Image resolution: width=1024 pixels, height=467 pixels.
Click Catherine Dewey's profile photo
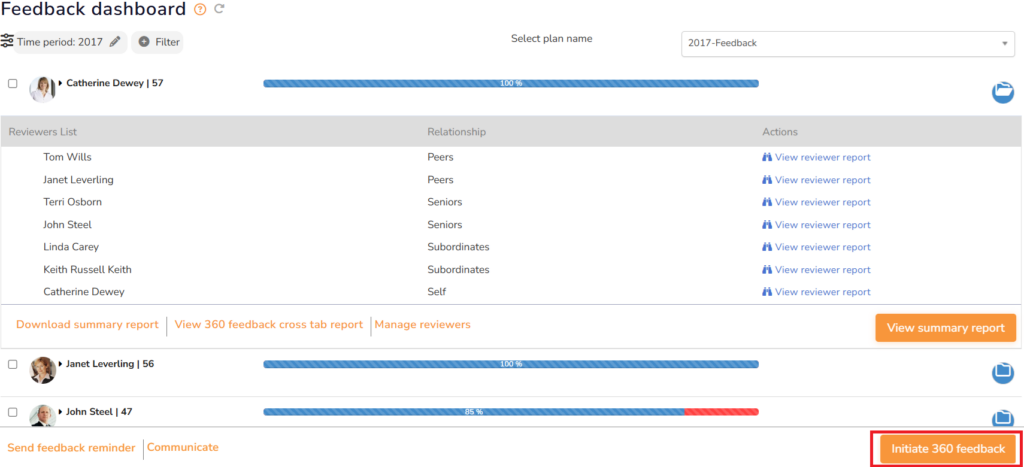42,88
